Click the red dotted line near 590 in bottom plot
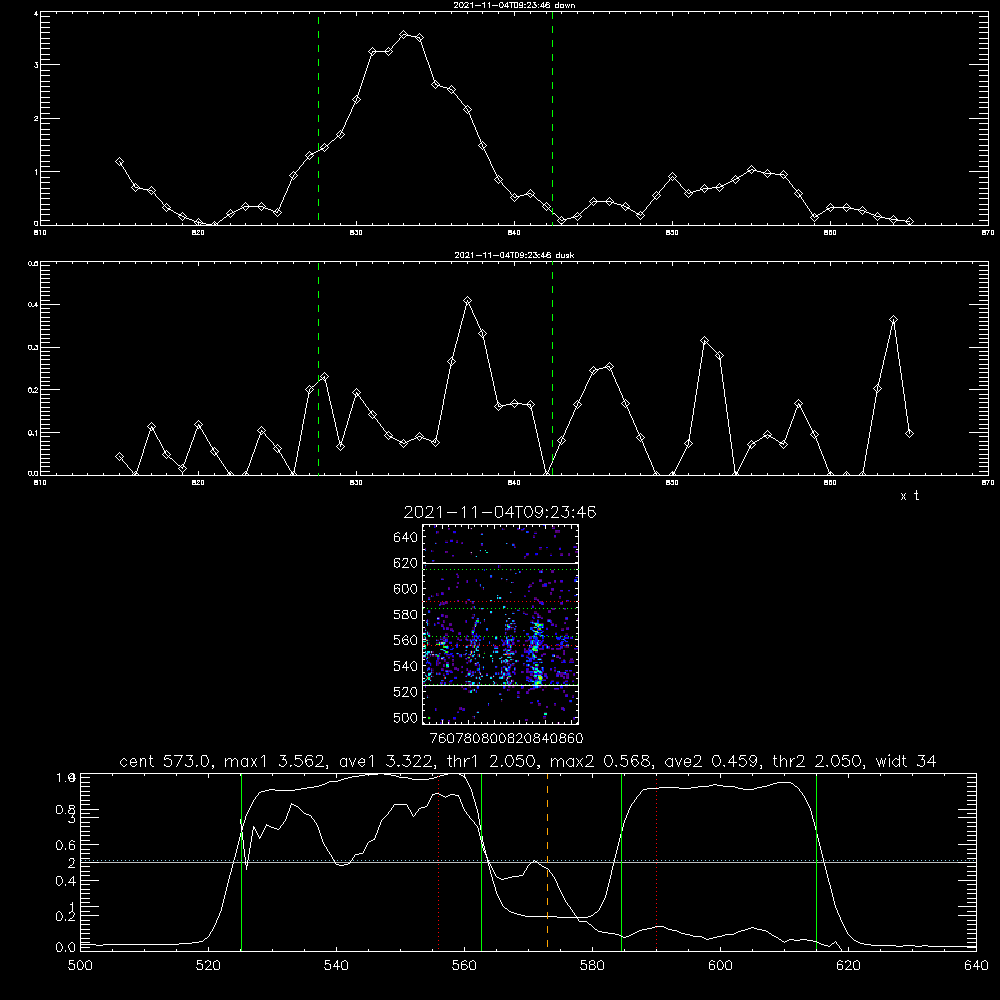This screenshot has width=1000, height=1000. click(656, 861)
